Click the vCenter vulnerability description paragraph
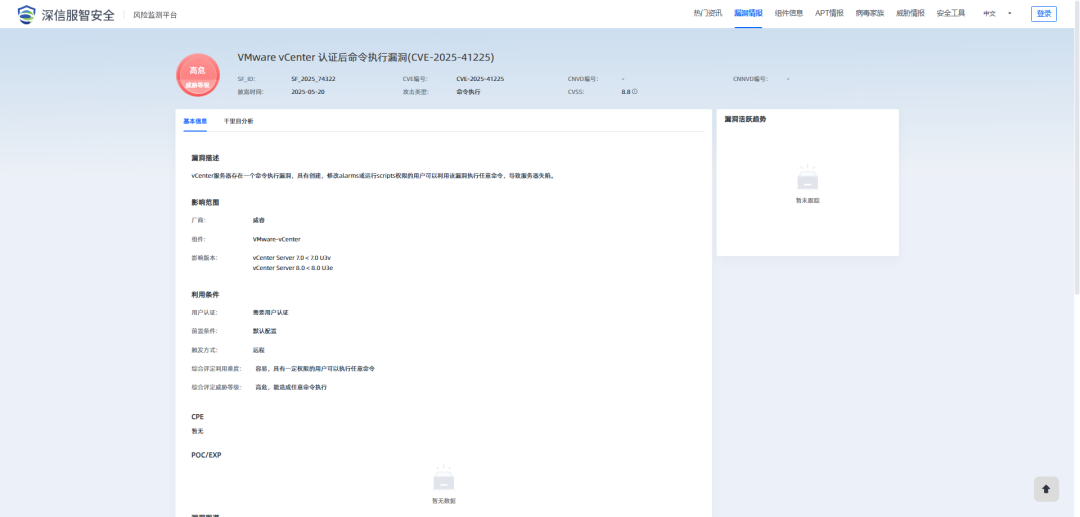1080x517 pixels. pyautogui.click(x=373, y=176)
